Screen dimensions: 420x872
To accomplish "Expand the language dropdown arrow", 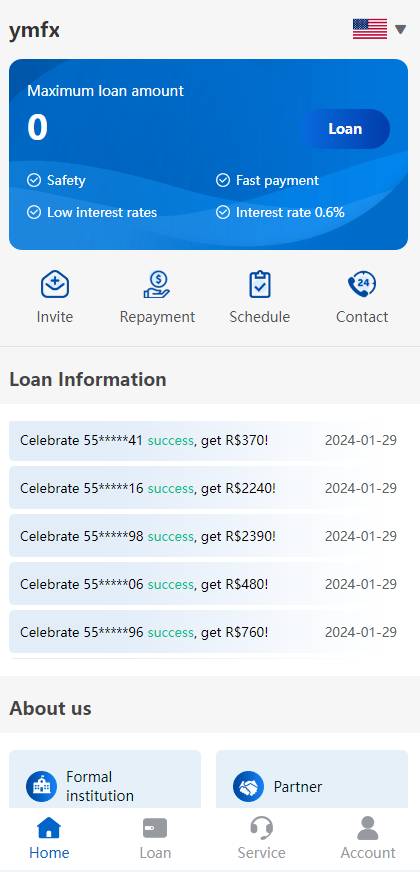I will click(x=401, y=29).
